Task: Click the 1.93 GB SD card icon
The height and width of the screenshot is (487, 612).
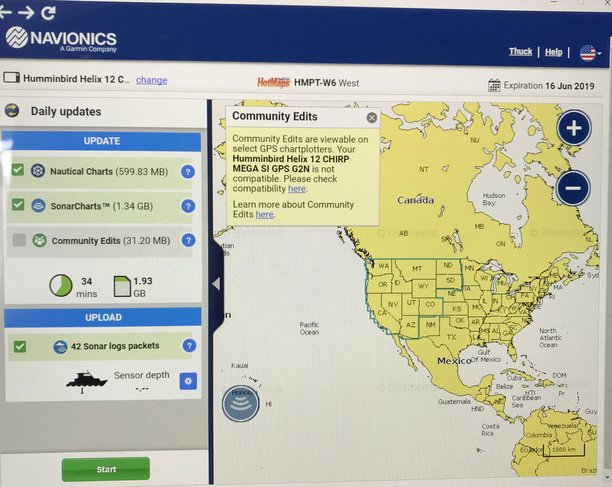Action: (x=122, y=286)
